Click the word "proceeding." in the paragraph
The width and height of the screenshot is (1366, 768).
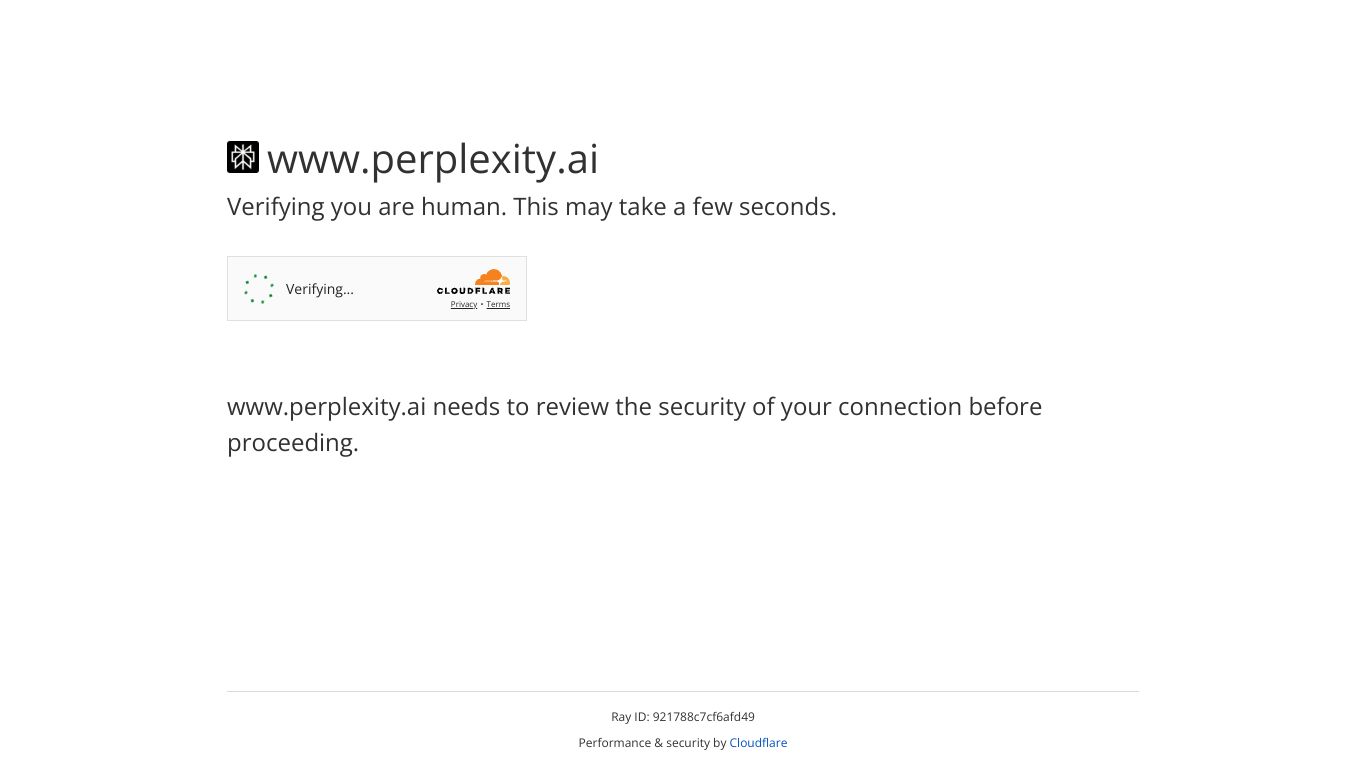pos(293,443)
